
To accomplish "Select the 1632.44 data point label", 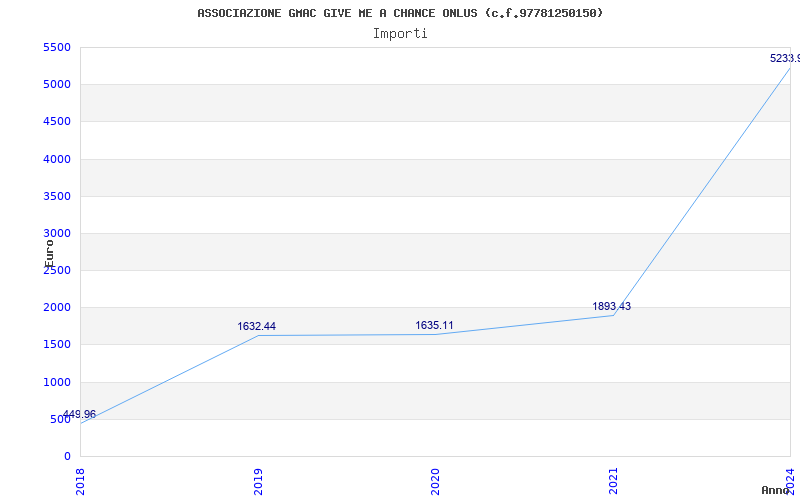I will coord(257,327).
